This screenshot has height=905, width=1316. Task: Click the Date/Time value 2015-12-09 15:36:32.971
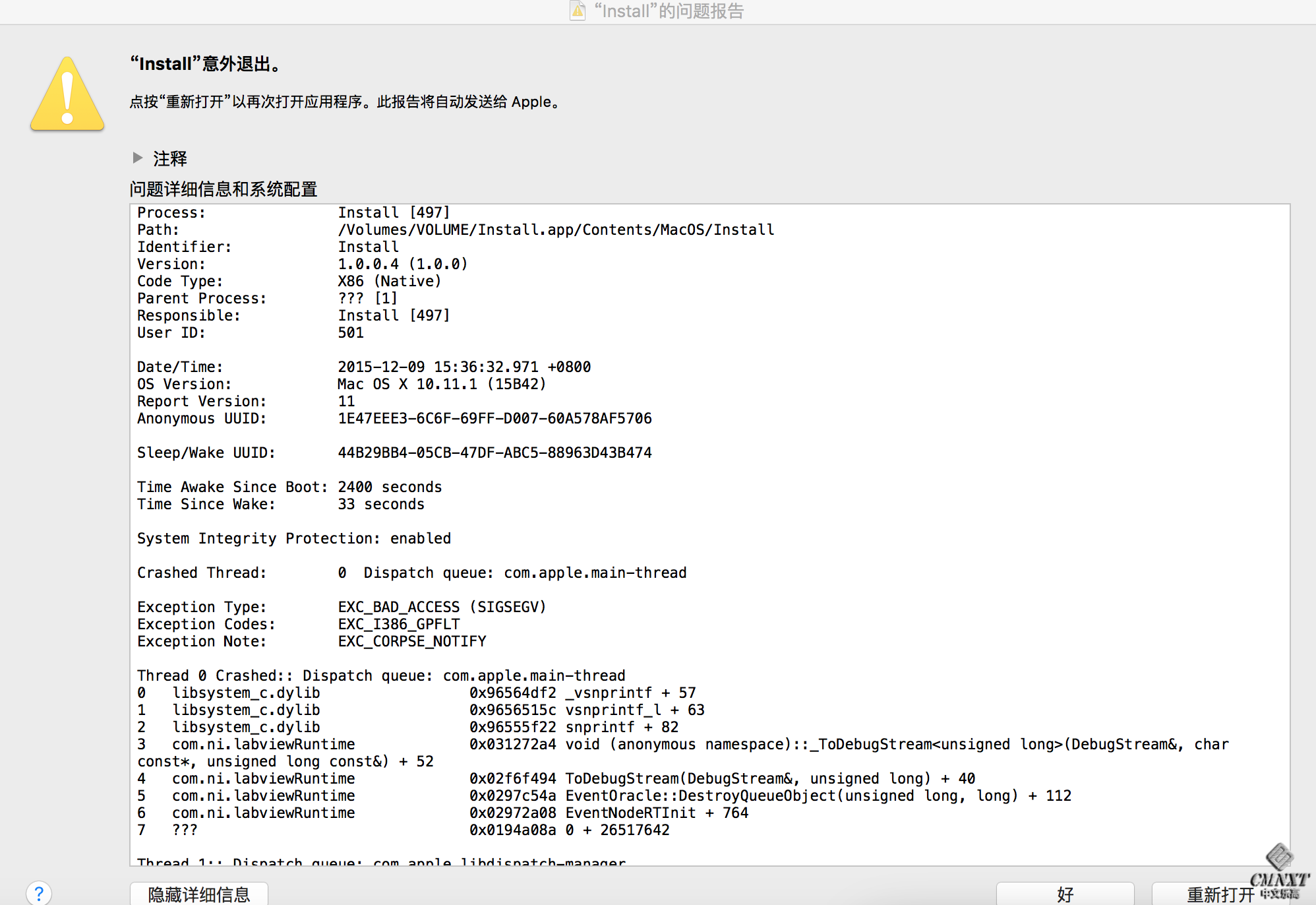464,367
